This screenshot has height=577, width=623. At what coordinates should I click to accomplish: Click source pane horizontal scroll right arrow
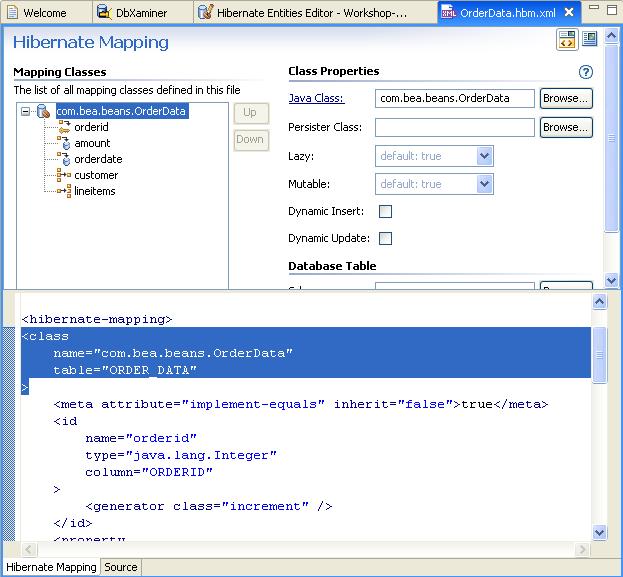click(582, 550)
